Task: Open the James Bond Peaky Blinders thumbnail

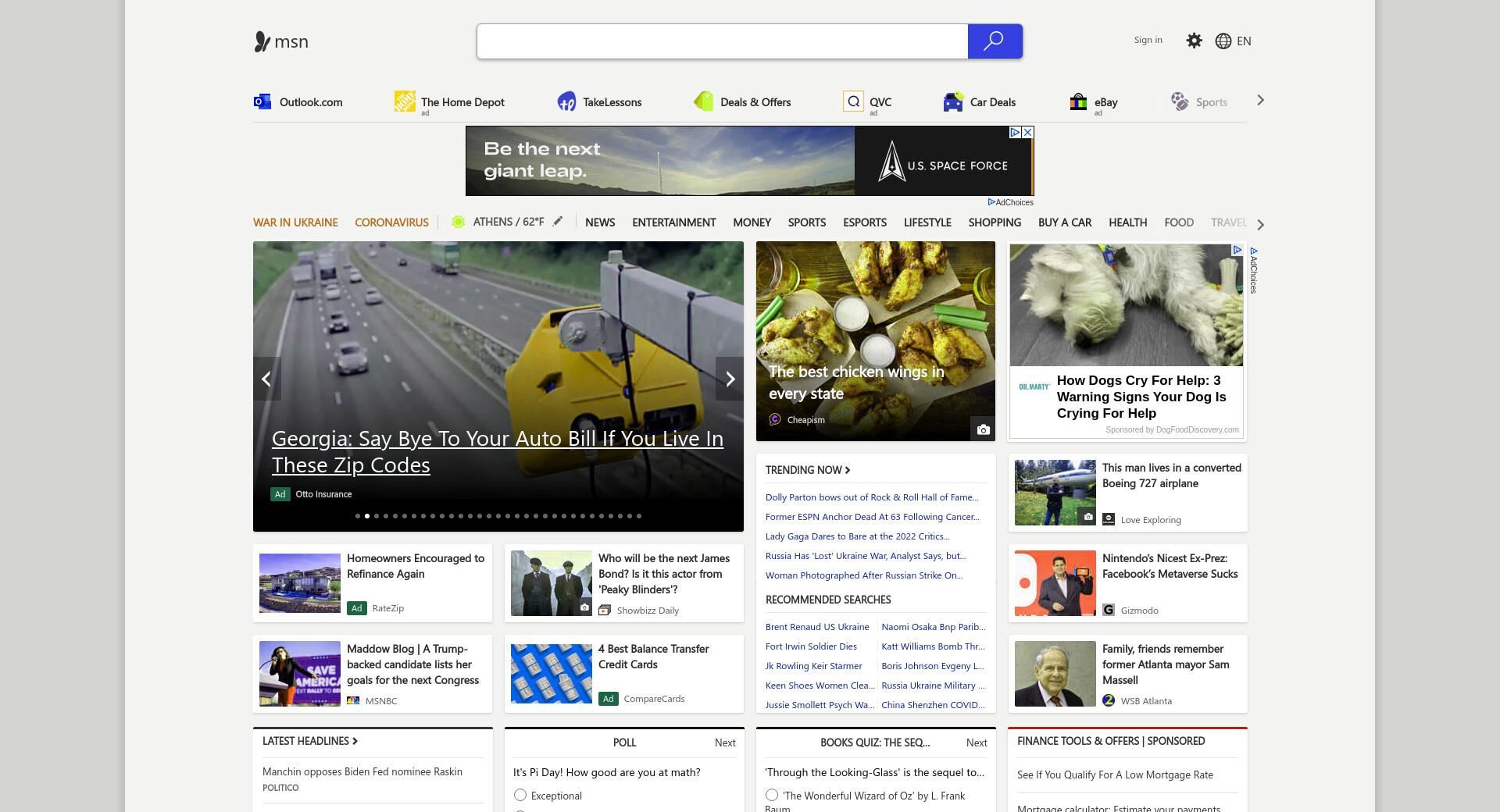Action: [x=552, y=583]
